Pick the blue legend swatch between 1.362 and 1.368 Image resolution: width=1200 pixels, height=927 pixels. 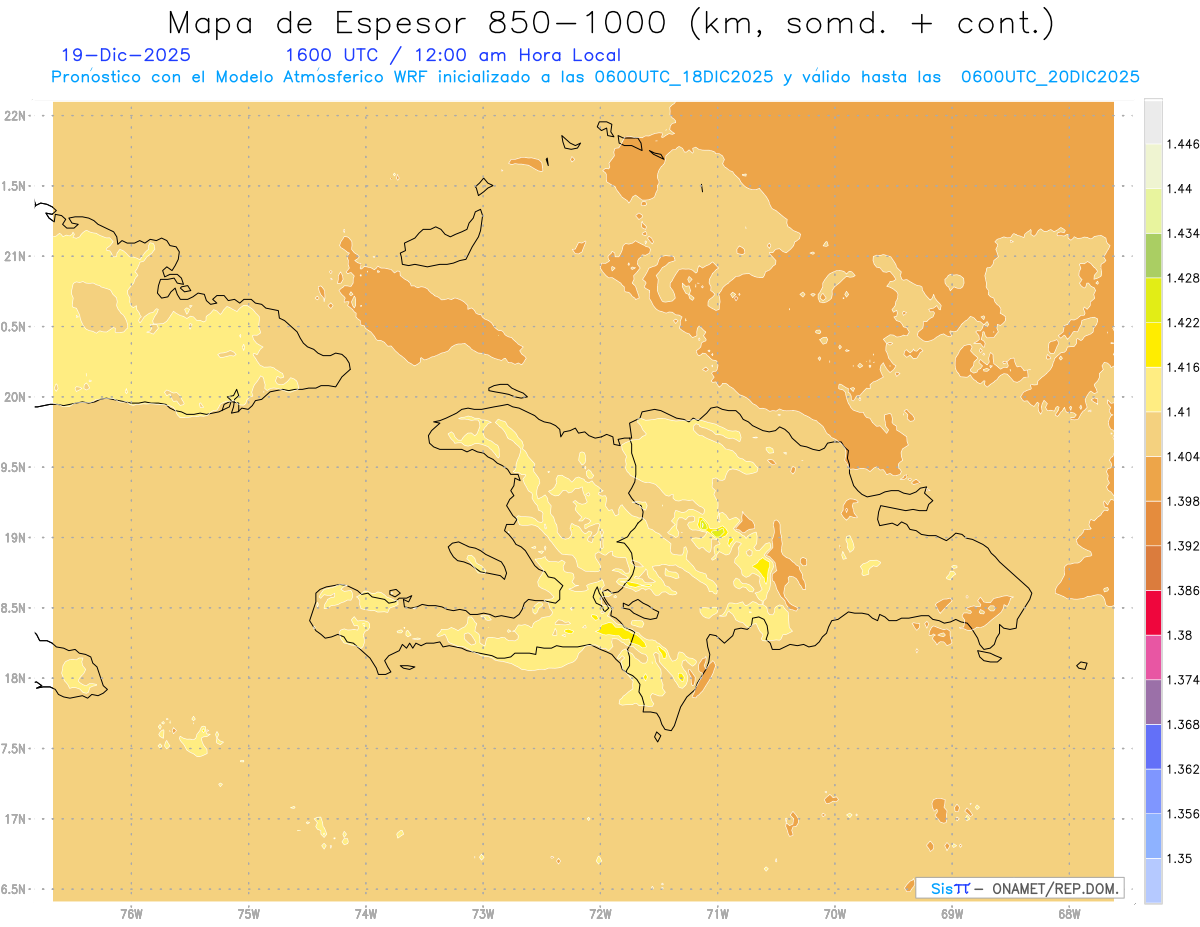[1153, 746]
